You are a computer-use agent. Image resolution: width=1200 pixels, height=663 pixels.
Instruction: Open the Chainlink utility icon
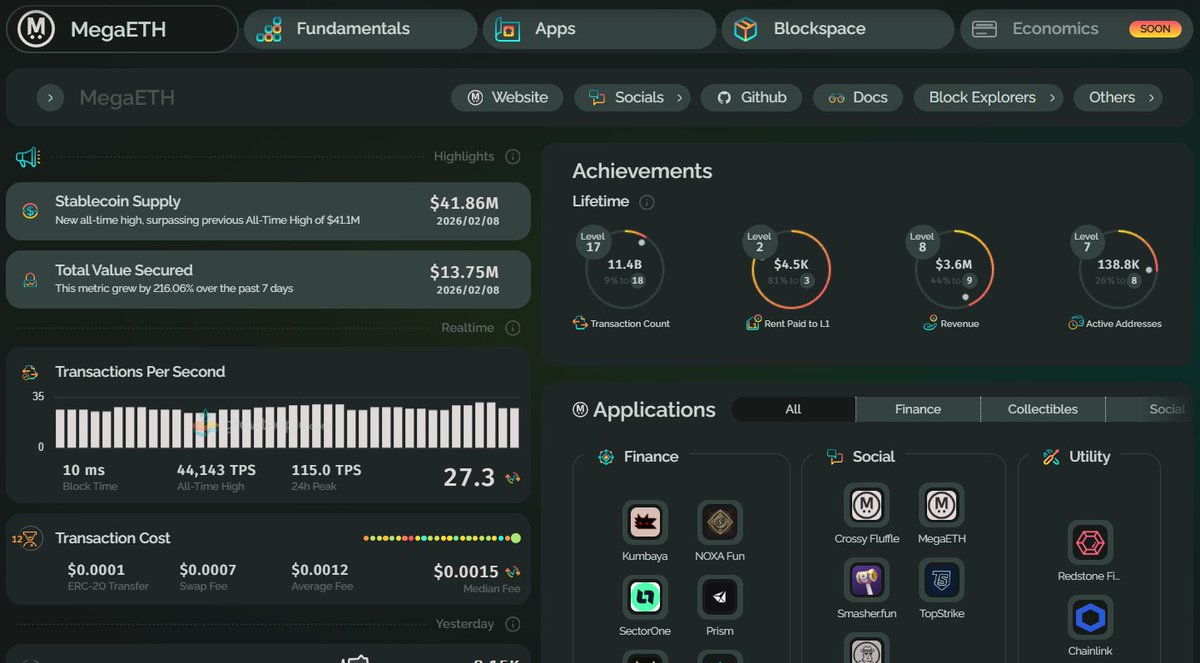pos(1090,619)
